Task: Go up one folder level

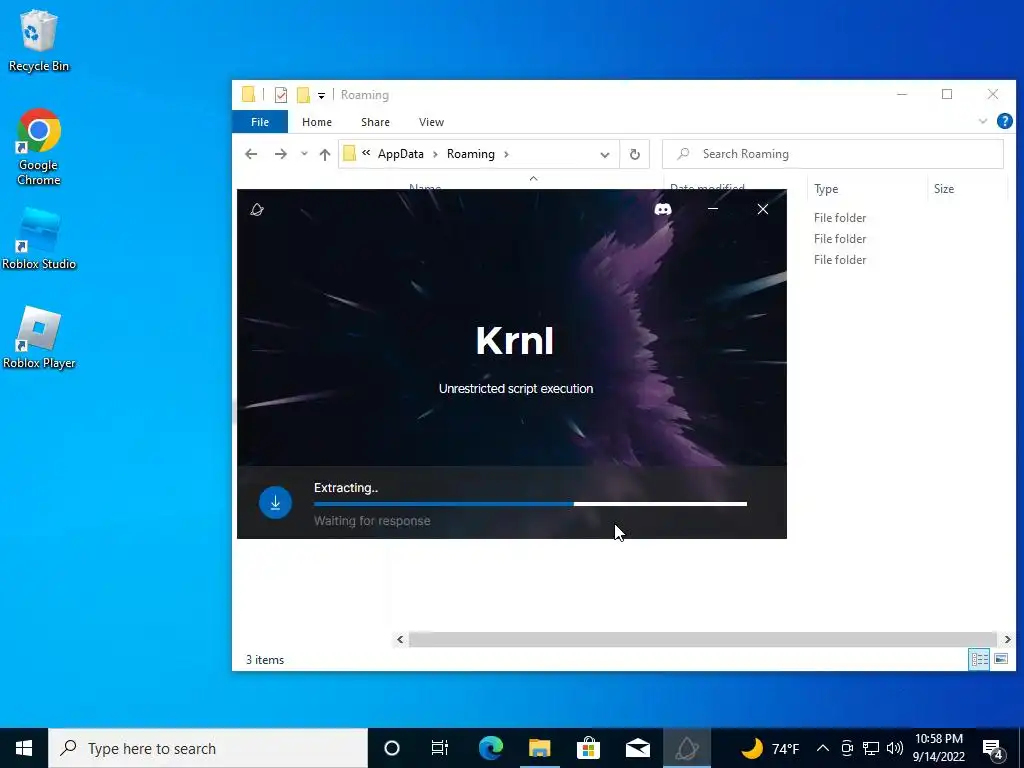Action: pyautogui.click(x=325, y=154)
